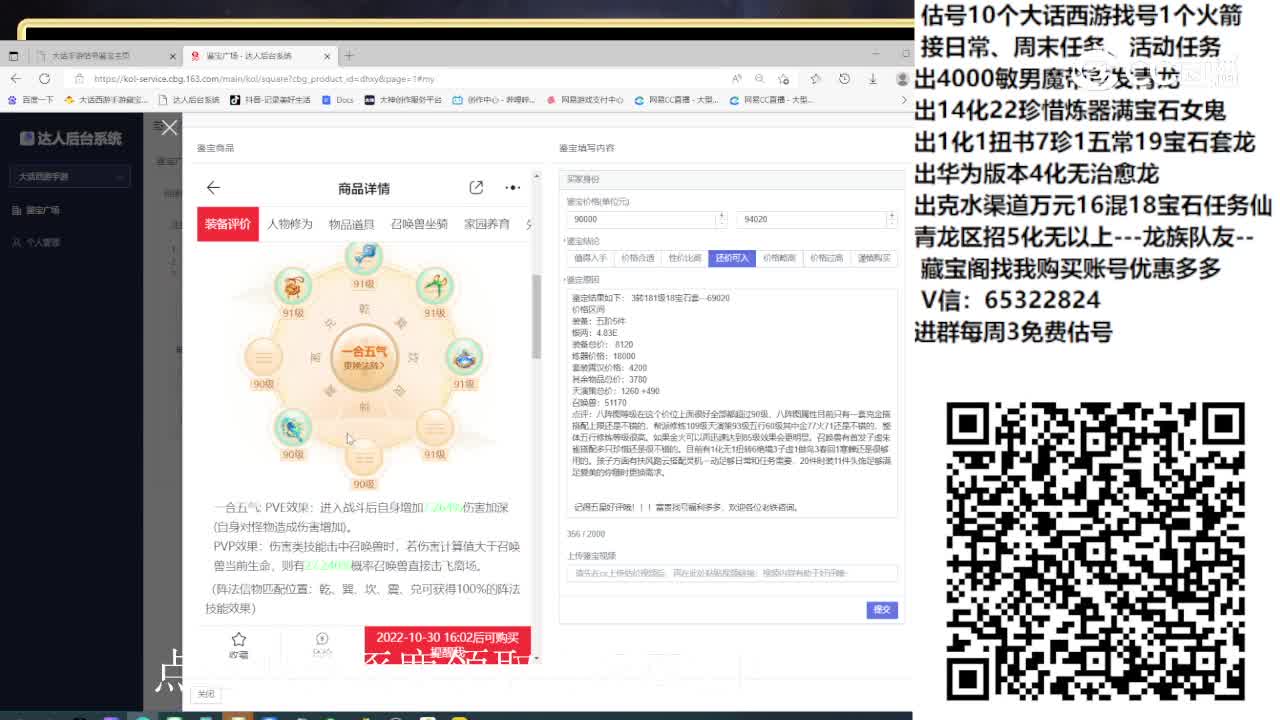This screenshot has height=720, width=1280.
Task: Choose the 价格过高 conclusion option
Action: pos(826,258)
